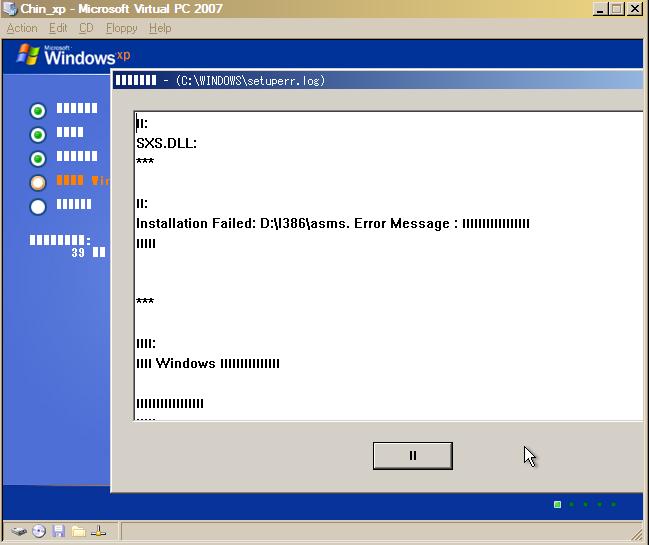Image resolution: width=649 pixels, height=545 pixels.
Task: Click the Windows XP flag logo
Action: [x=28, y=55]
